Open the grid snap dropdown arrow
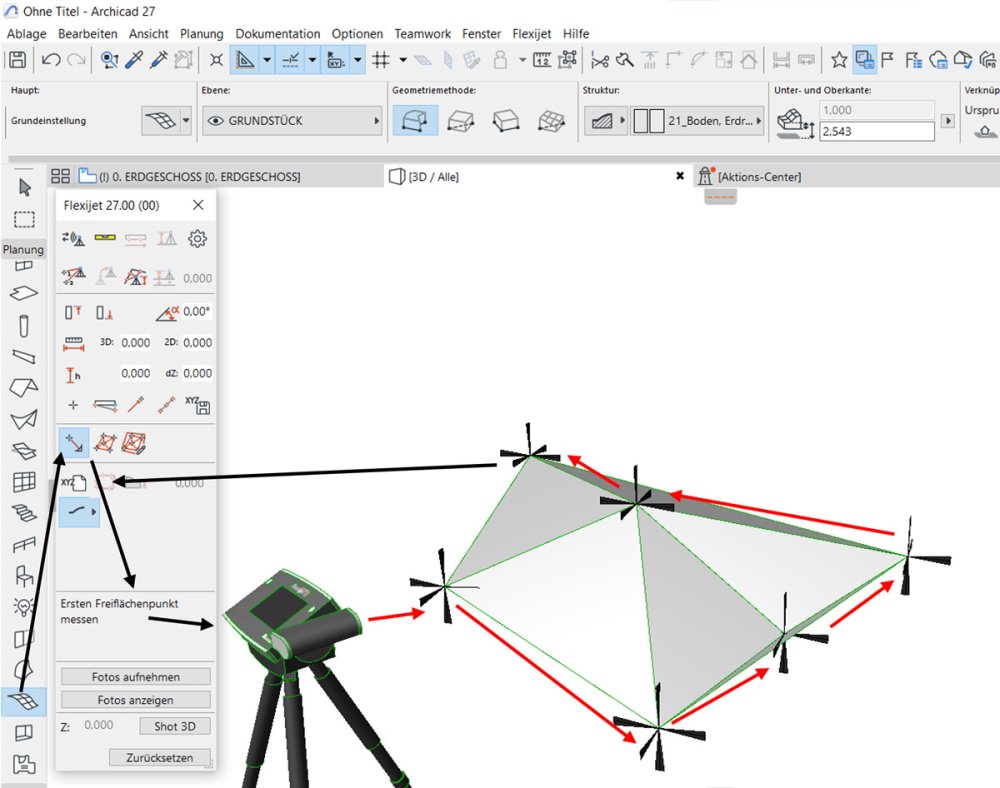This screenshot has width=1000, height=788. (403, 60)
